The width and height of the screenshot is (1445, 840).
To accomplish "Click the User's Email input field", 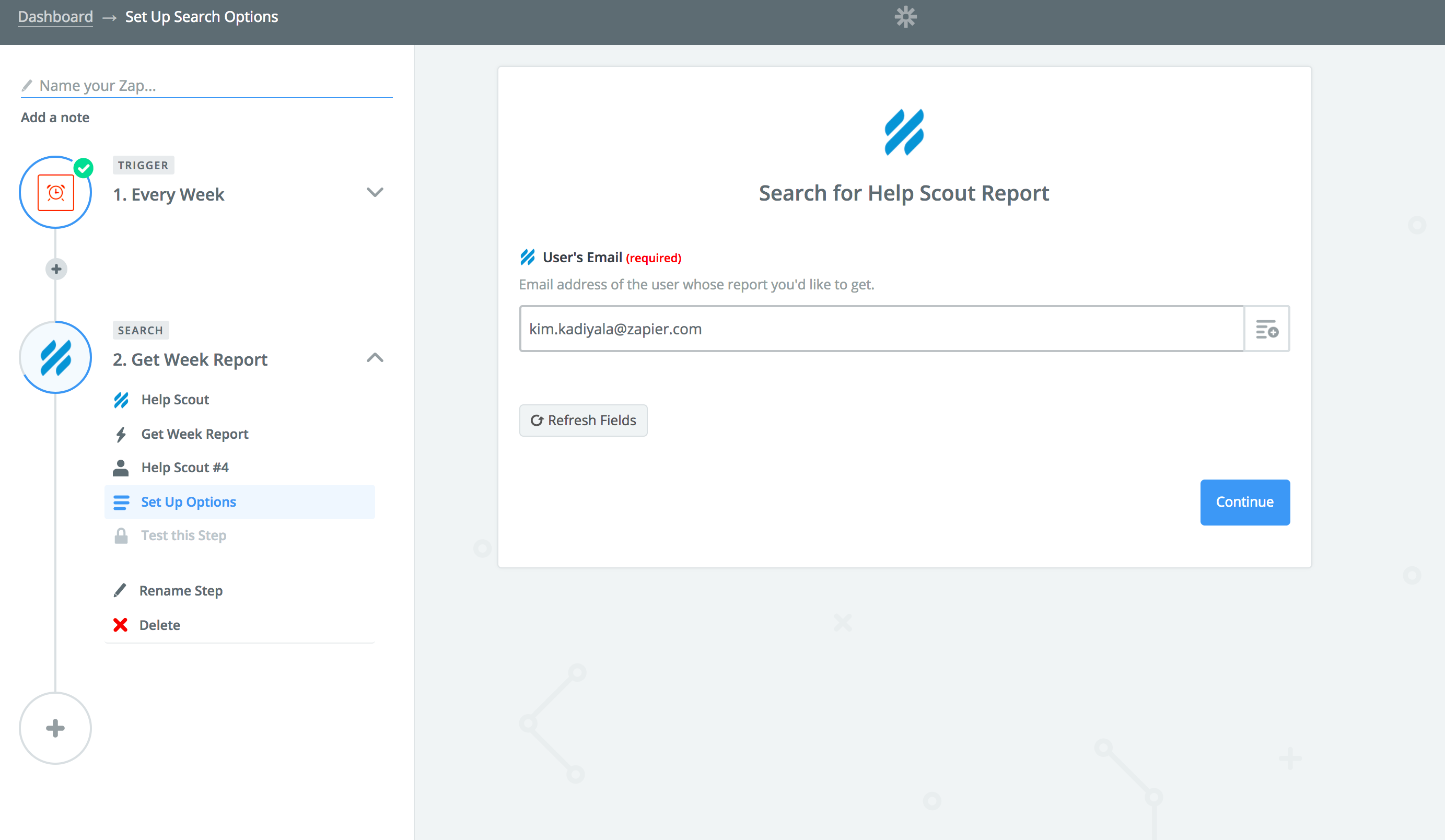I will [882, 329].
